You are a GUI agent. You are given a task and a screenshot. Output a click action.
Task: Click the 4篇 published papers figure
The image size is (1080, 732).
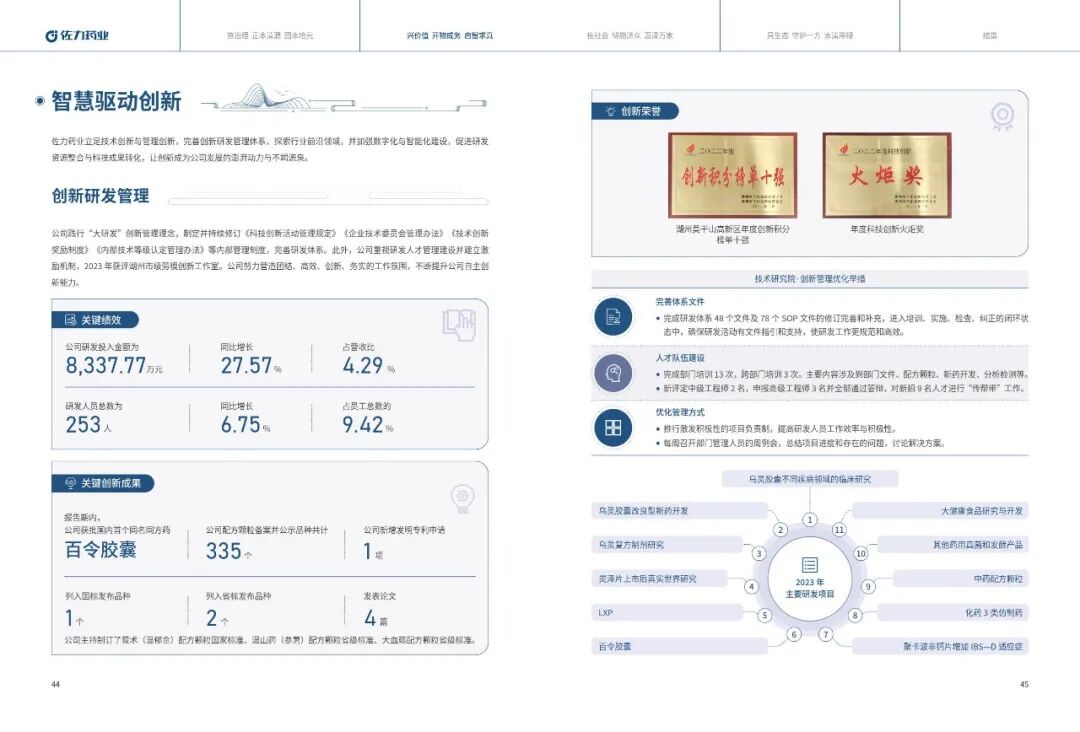pyautogui.click(x=375, y=618)
